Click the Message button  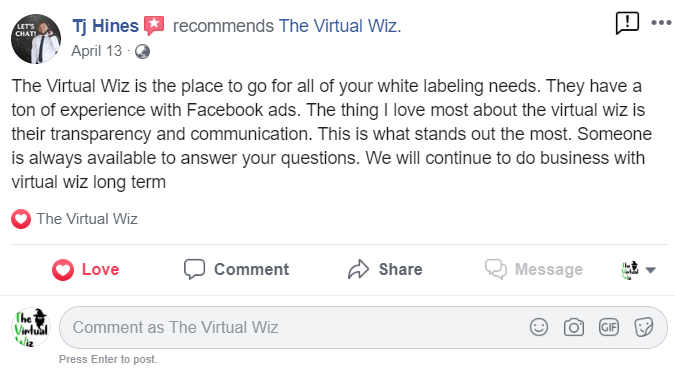(x=534, y=269)
